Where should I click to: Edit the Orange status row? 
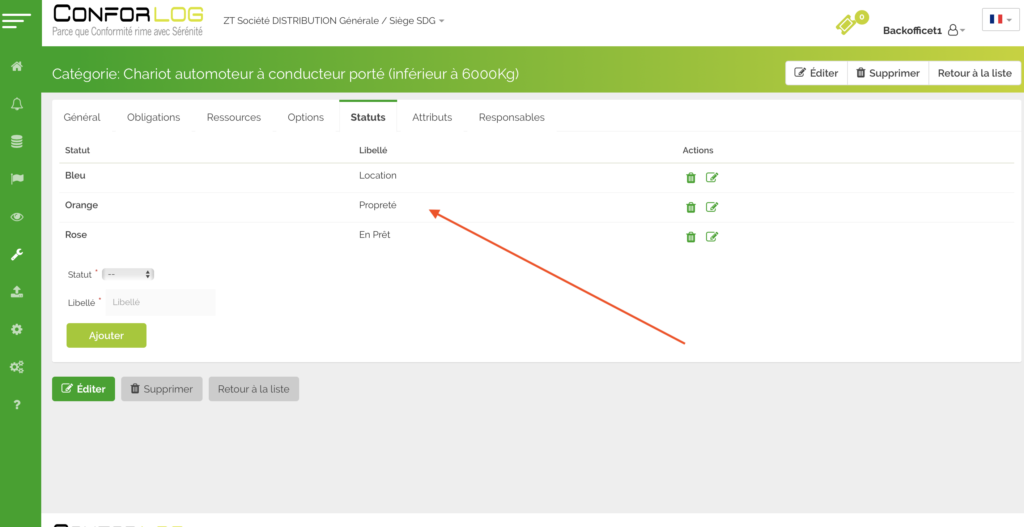click(712, 208)
